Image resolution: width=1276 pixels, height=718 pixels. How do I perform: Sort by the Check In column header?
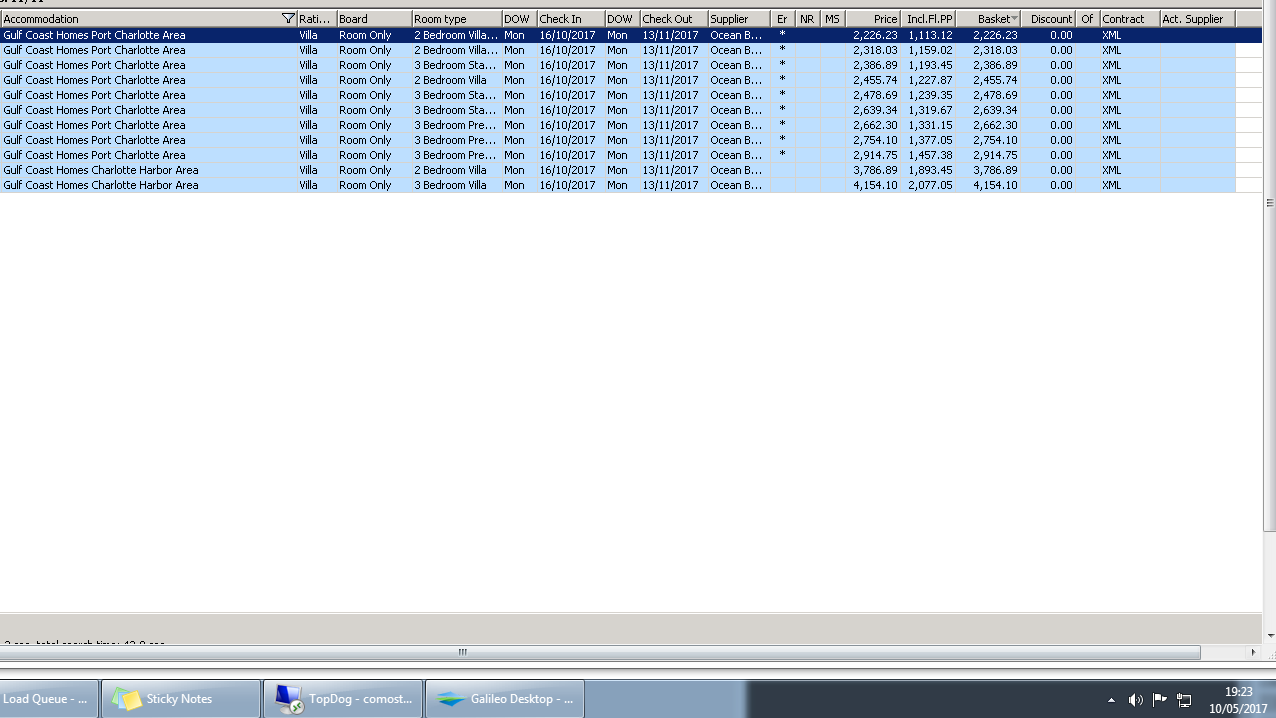click(x=570, y=19)
